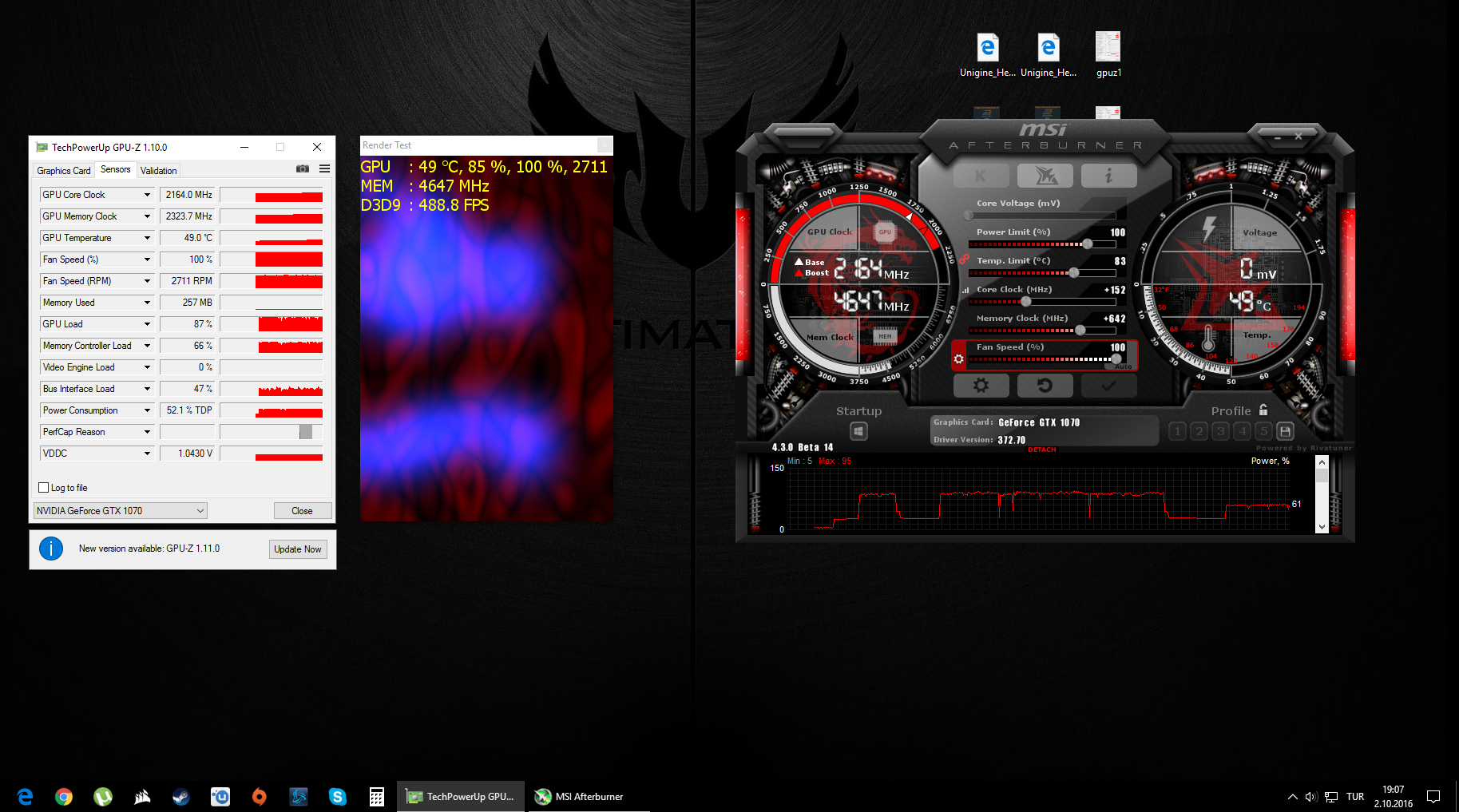This screenshot has height=812, width=1459.
Task: Take a GPU-Z screenshot with camera icon
Action: pyautogui.click(x=303, y=168)
